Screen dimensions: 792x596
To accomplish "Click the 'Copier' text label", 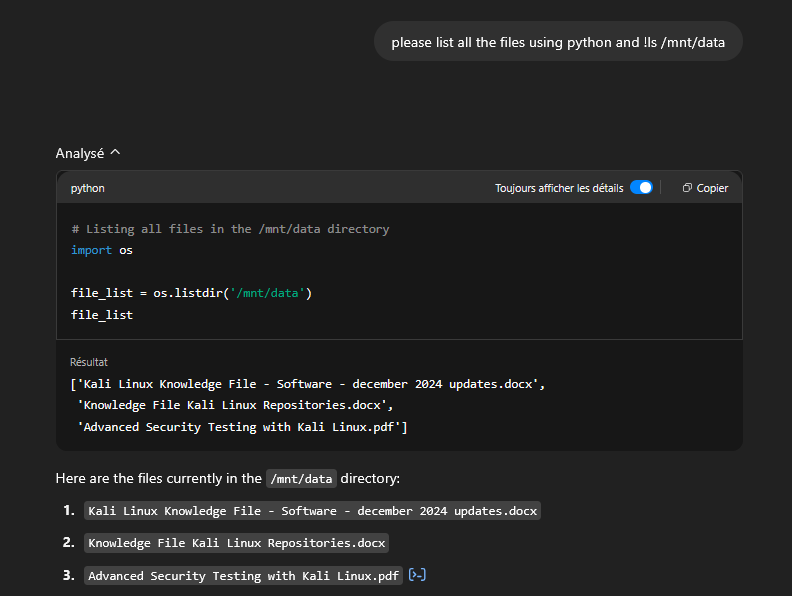I will click(x=712, y=188).
